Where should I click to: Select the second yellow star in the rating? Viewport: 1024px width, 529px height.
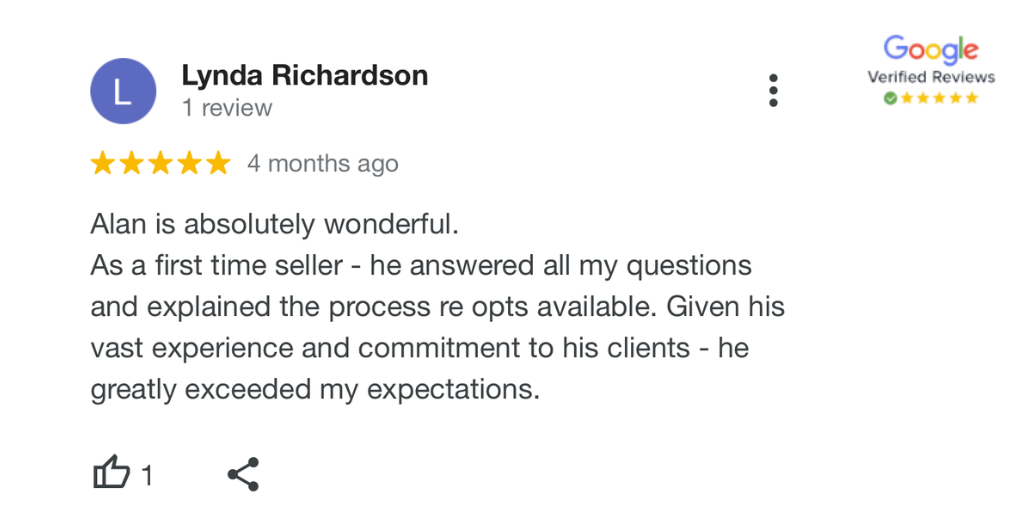[x=131, y=163]
